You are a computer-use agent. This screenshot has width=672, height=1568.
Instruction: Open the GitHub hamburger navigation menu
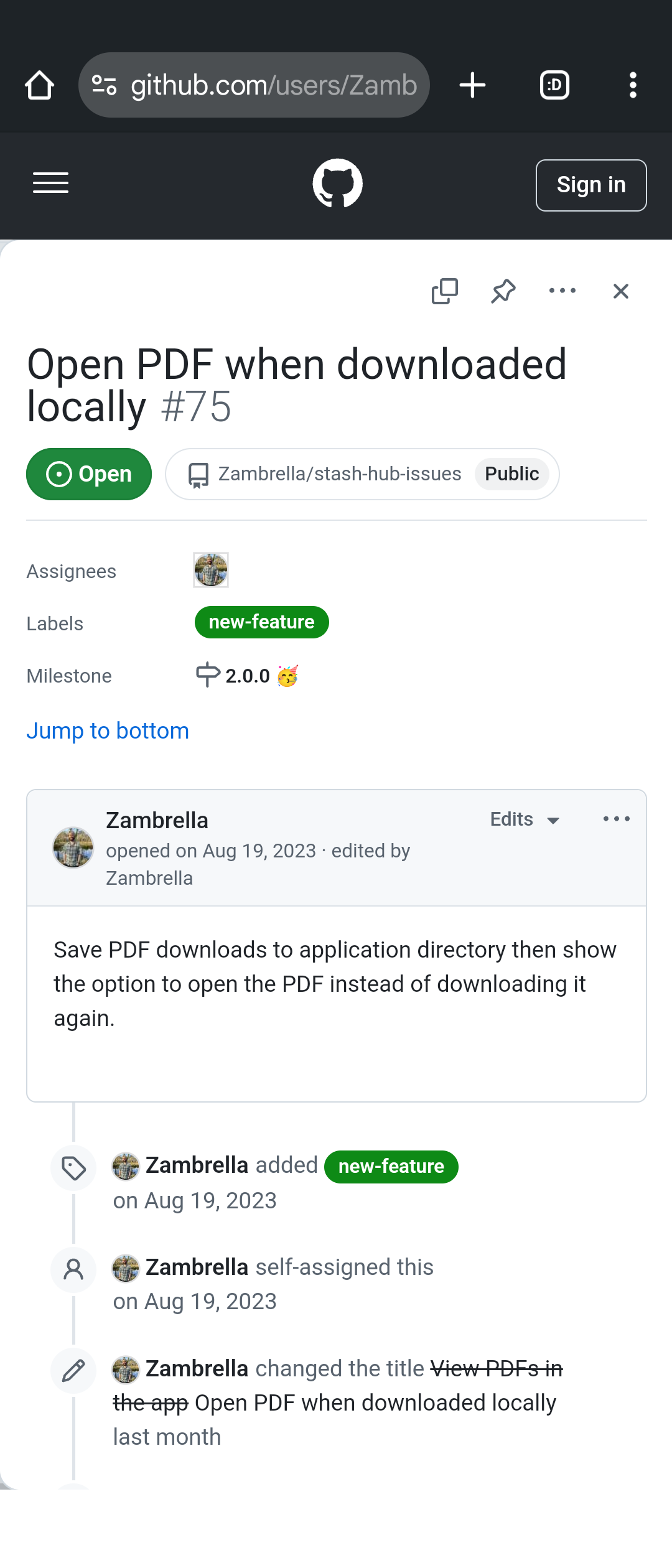(51, 183)
